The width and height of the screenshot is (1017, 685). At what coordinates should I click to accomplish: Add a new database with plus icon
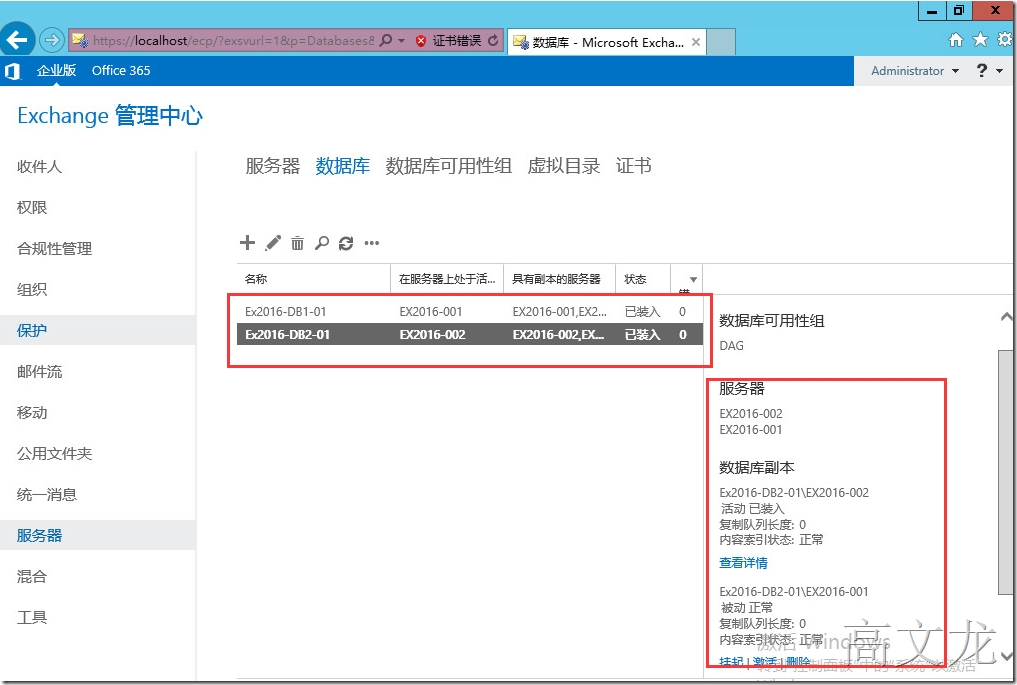click(x=247, y=243)
